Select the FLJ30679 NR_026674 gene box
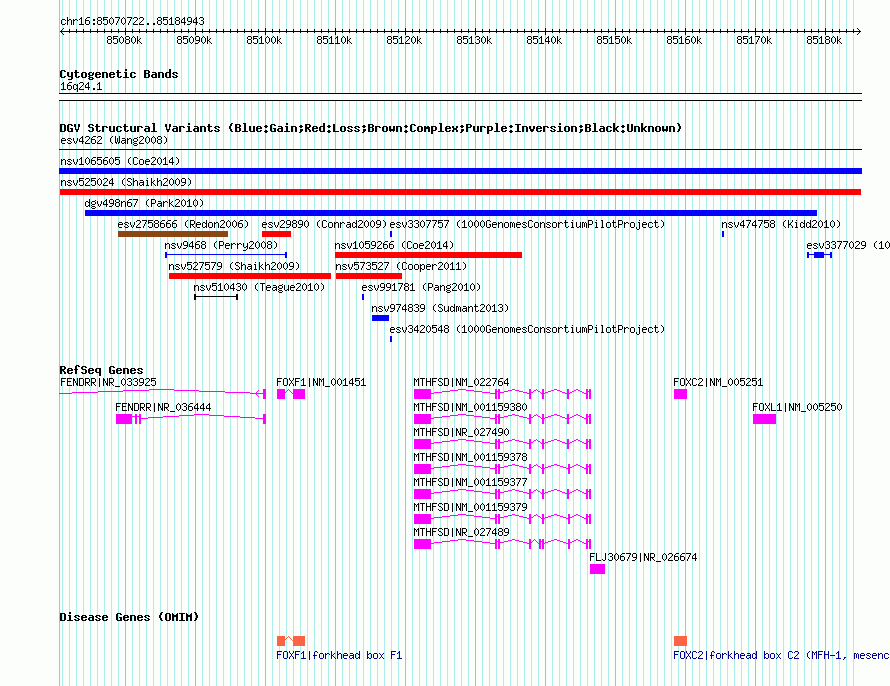 point(597,569)
